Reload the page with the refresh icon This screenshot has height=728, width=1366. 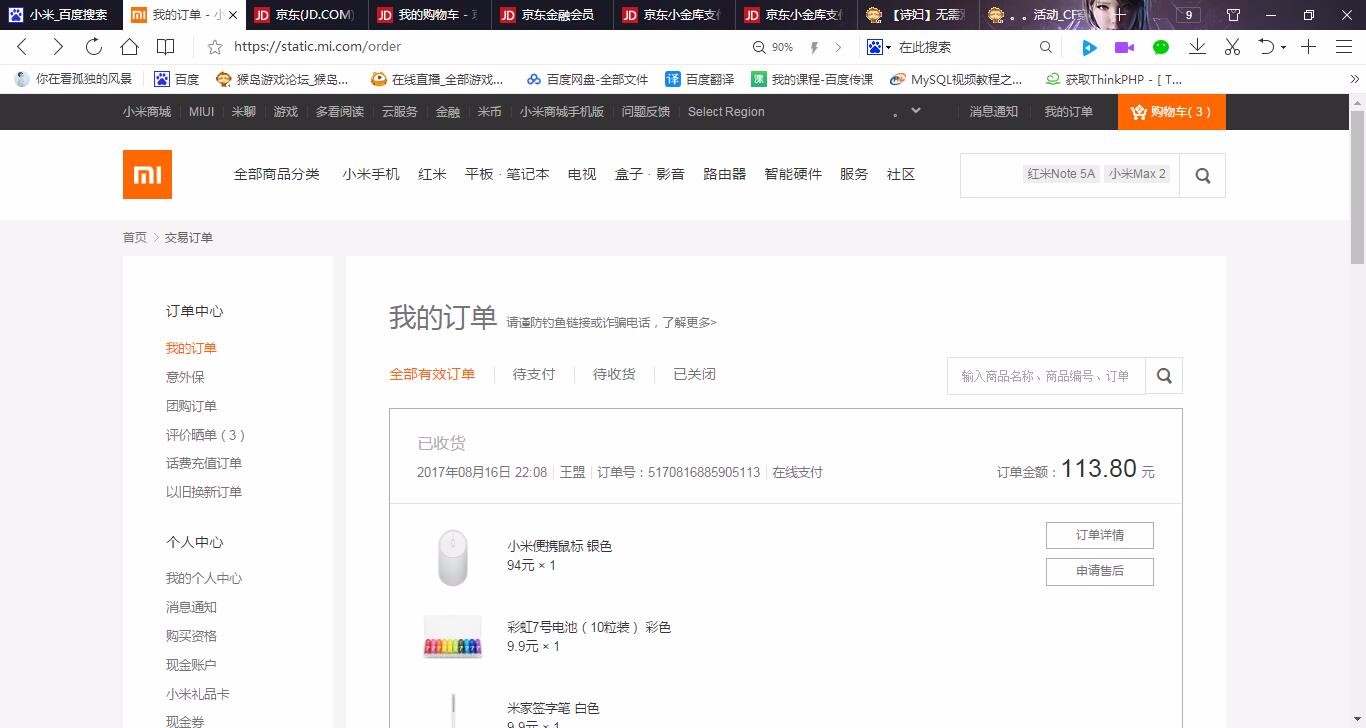tap(94, 47)
